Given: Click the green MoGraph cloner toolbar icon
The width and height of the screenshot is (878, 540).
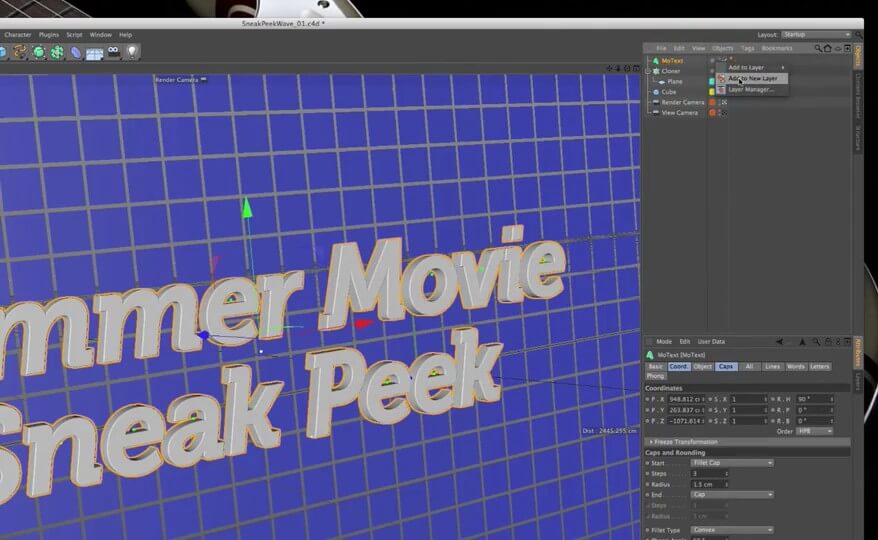Looking at the screenshot, I should (57, 52).
